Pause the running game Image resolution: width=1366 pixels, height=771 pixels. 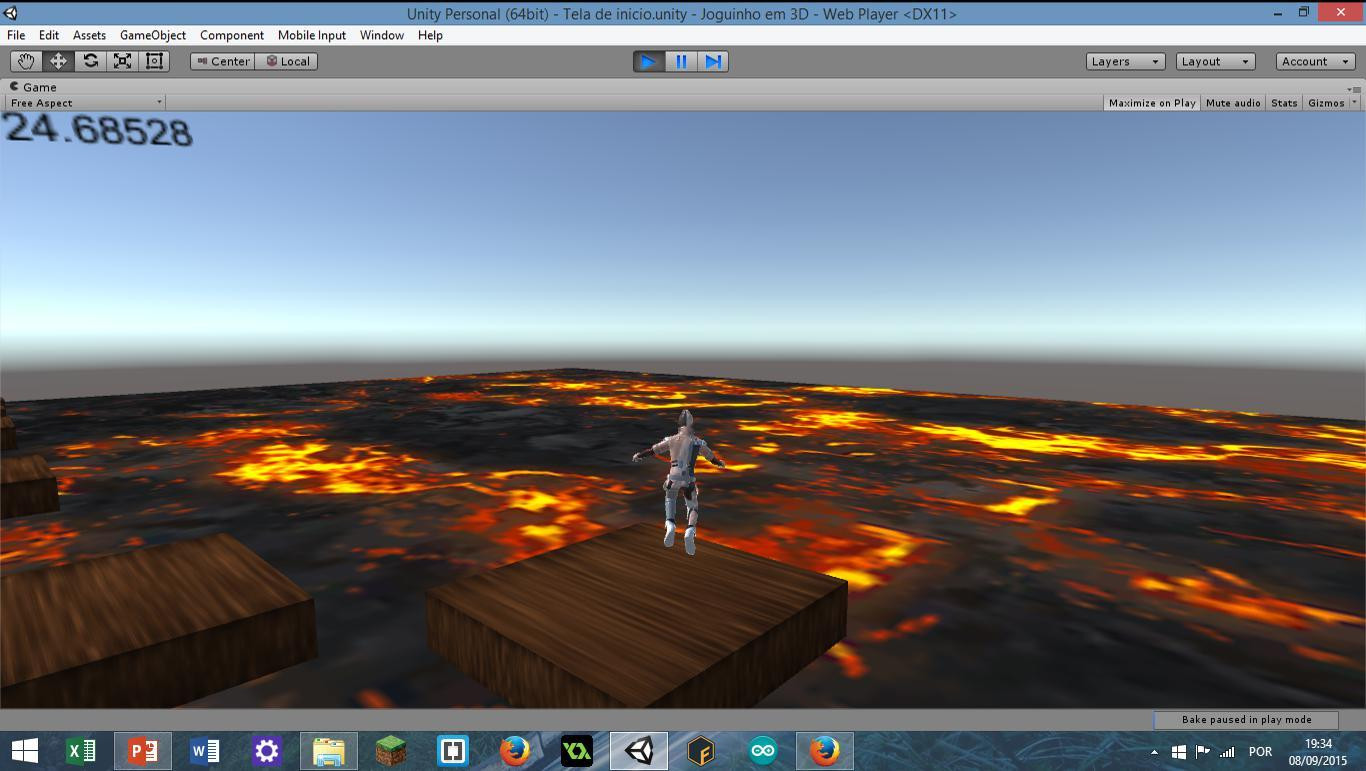(680, 61)
